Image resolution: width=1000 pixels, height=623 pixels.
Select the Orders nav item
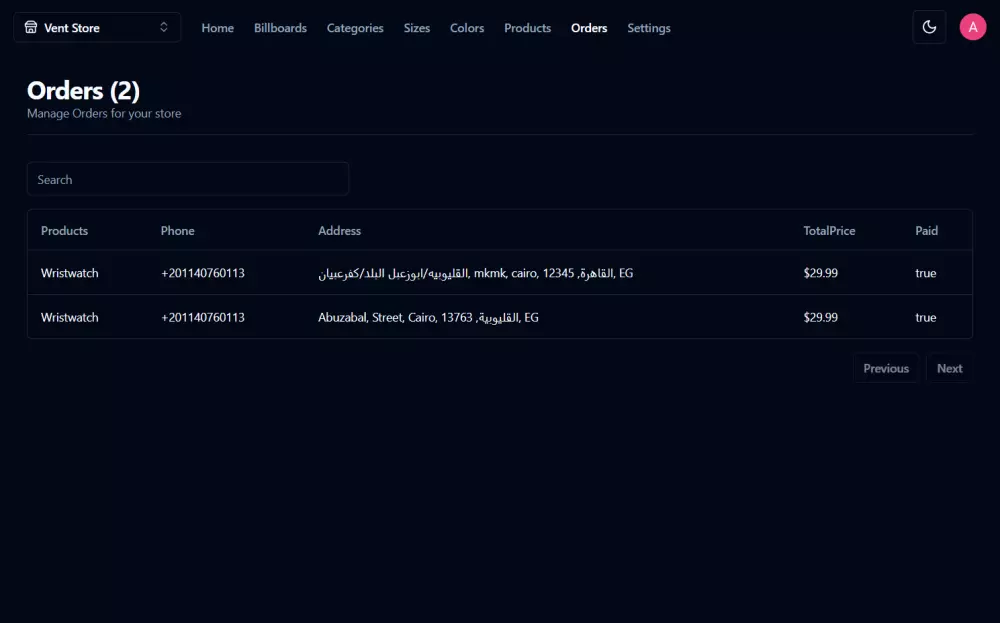point(589,28)
